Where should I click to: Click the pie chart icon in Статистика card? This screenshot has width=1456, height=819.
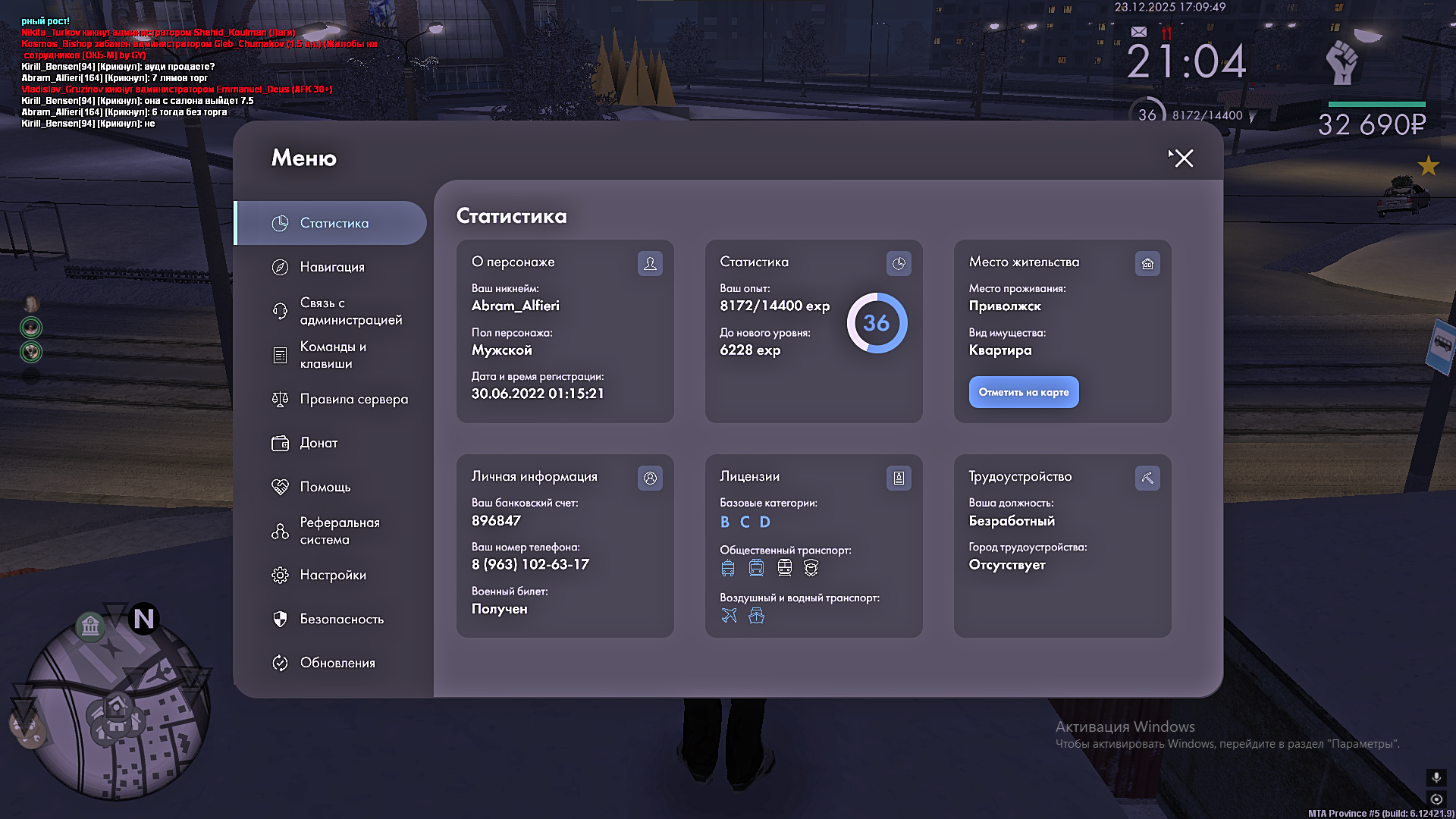(899, 263)
